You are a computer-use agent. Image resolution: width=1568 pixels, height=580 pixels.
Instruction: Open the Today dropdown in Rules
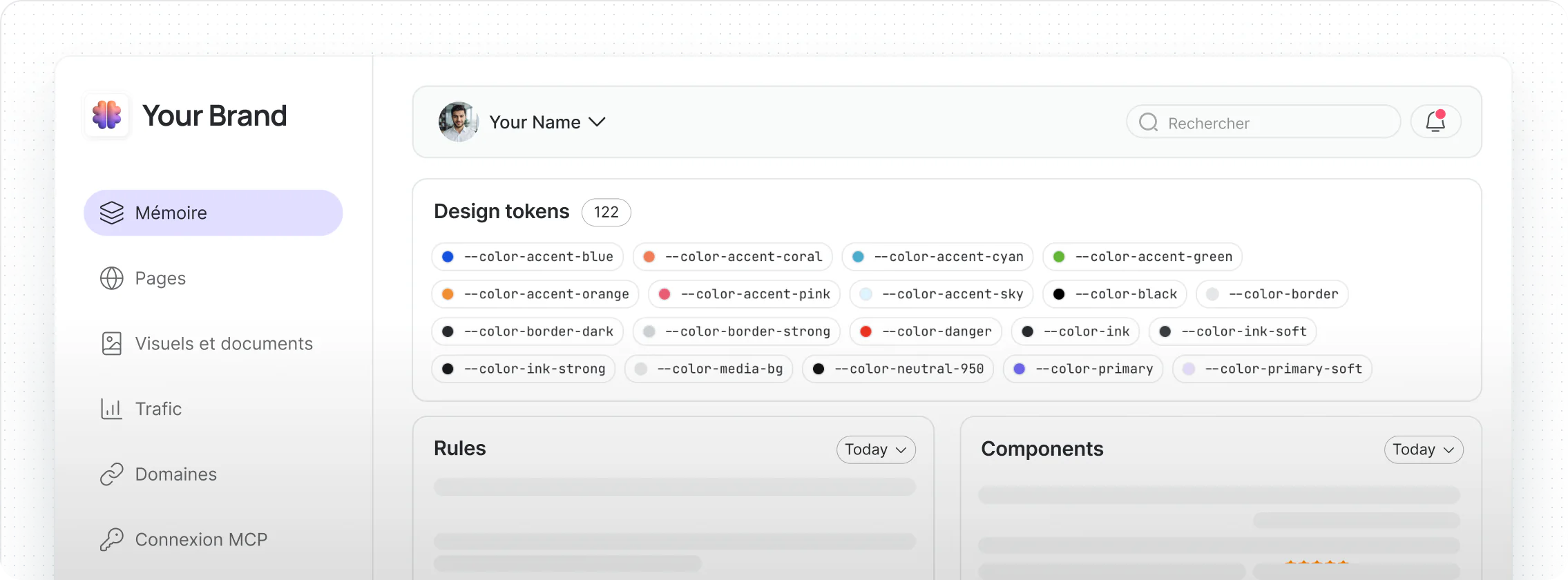[876, 449]
